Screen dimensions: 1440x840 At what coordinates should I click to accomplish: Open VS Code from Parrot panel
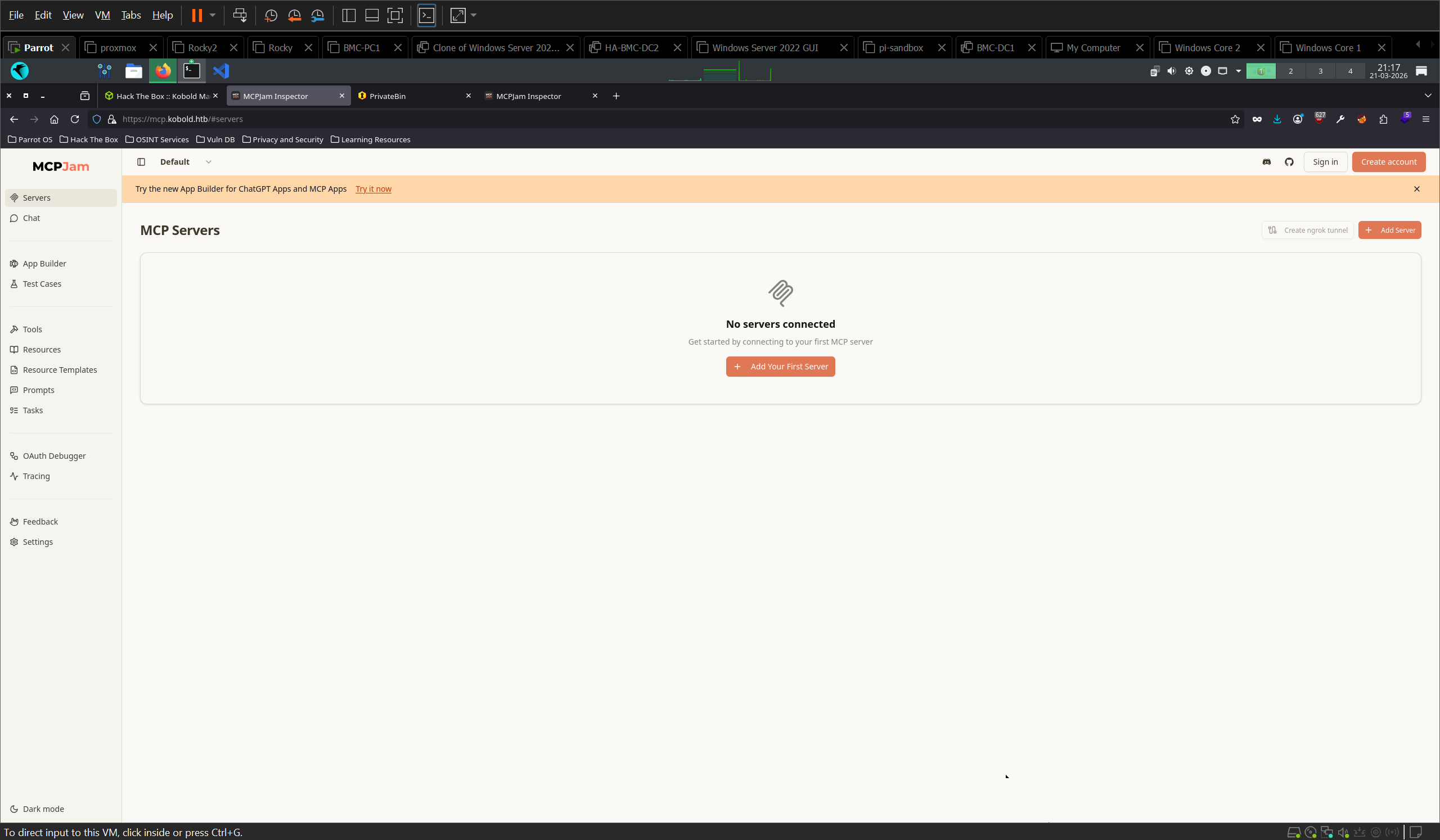220,71
